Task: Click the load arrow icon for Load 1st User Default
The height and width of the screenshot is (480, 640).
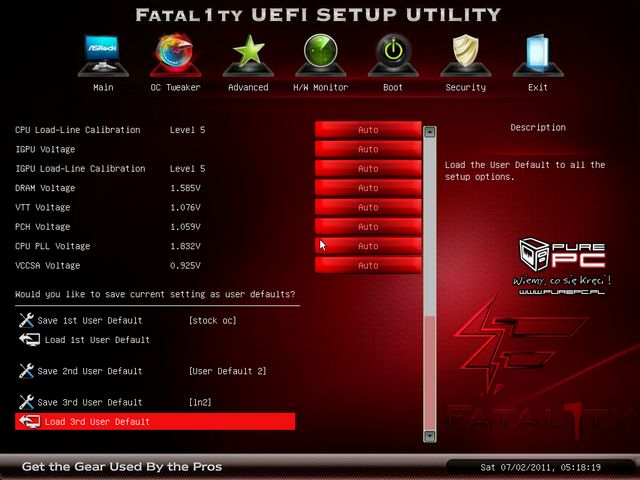Action: [29, 339]
